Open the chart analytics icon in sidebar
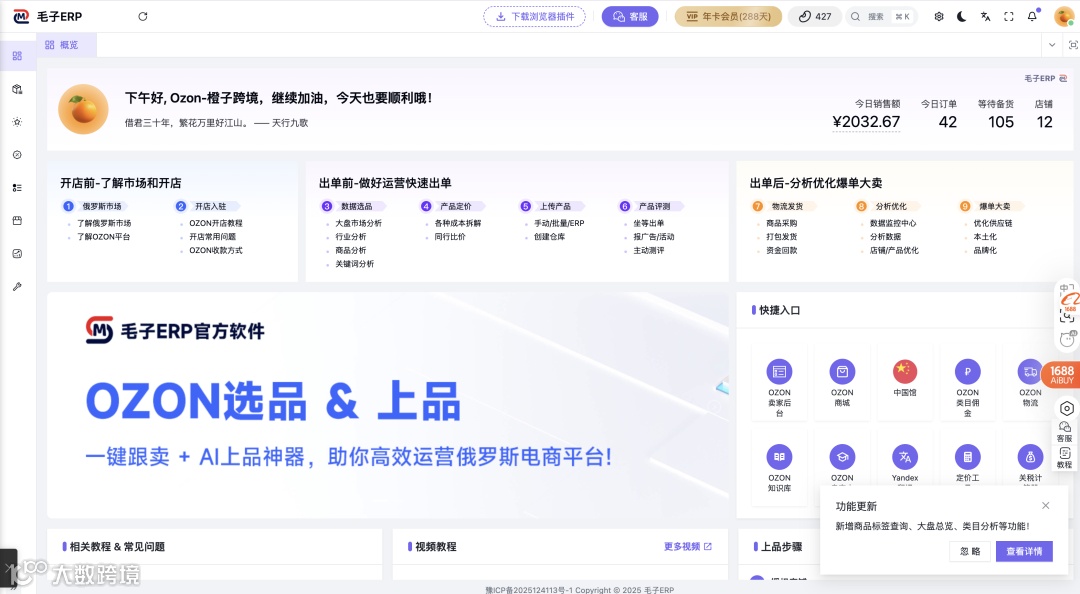 point(17,254)
